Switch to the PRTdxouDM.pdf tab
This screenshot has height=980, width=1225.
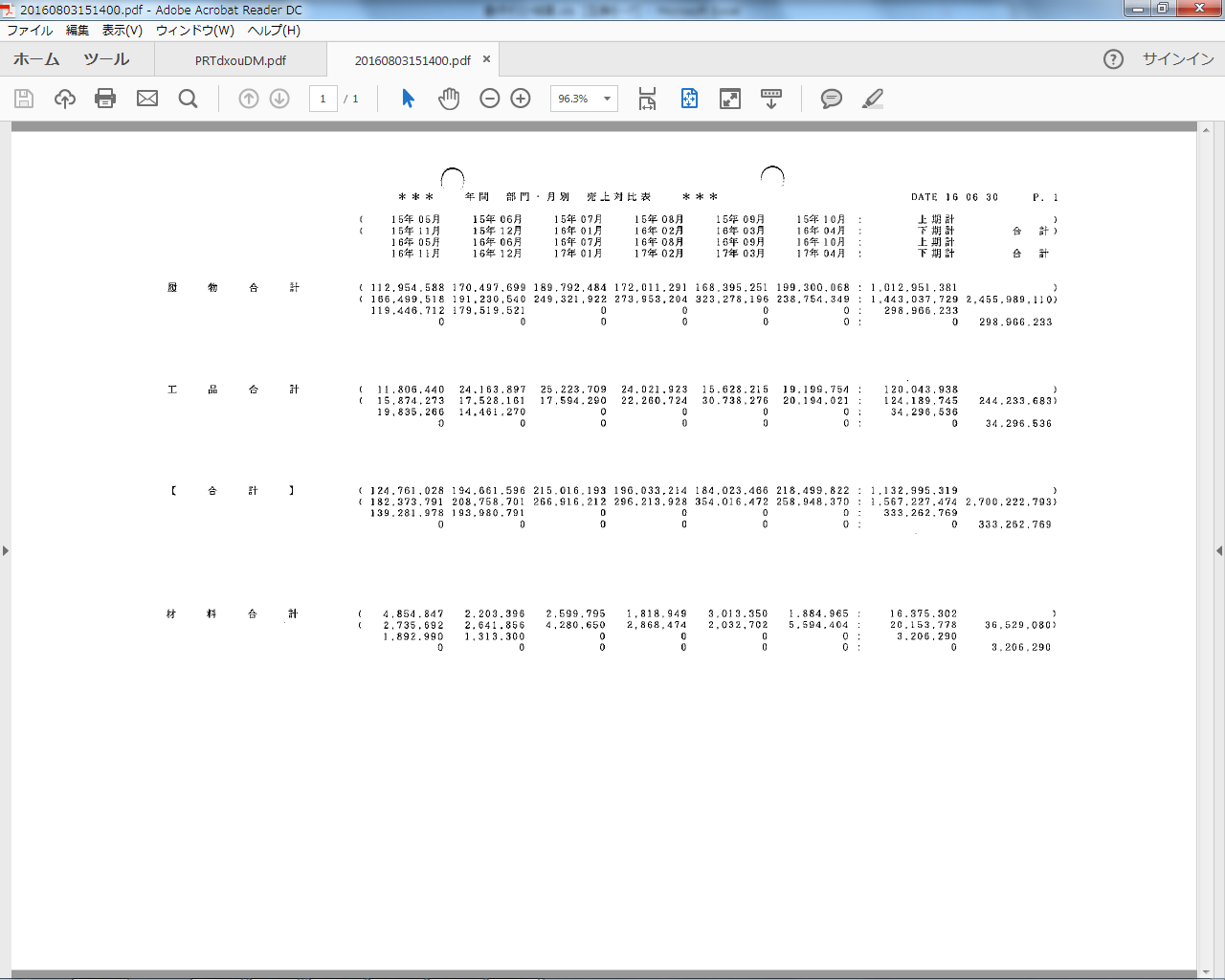(240, 60)
